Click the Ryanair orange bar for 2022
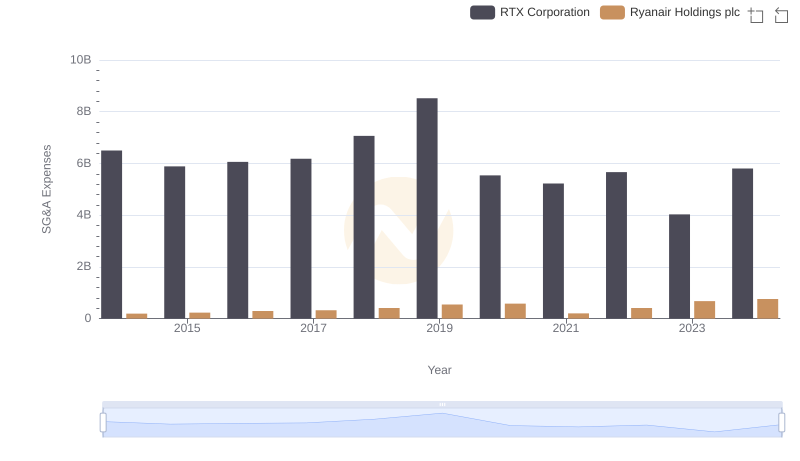 [x=641, y=313]
